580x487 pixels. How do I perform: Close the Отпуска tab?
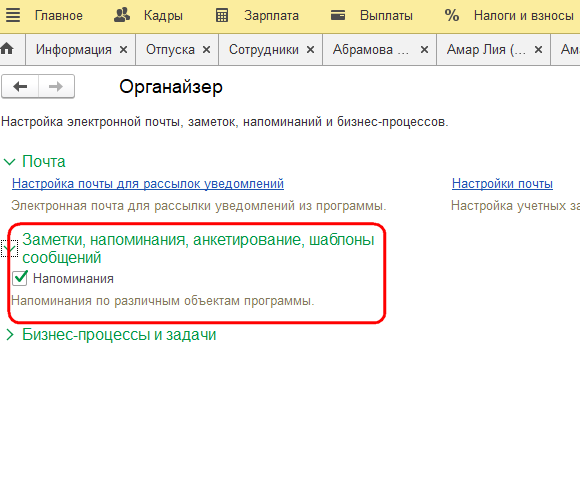coord(206,50)
